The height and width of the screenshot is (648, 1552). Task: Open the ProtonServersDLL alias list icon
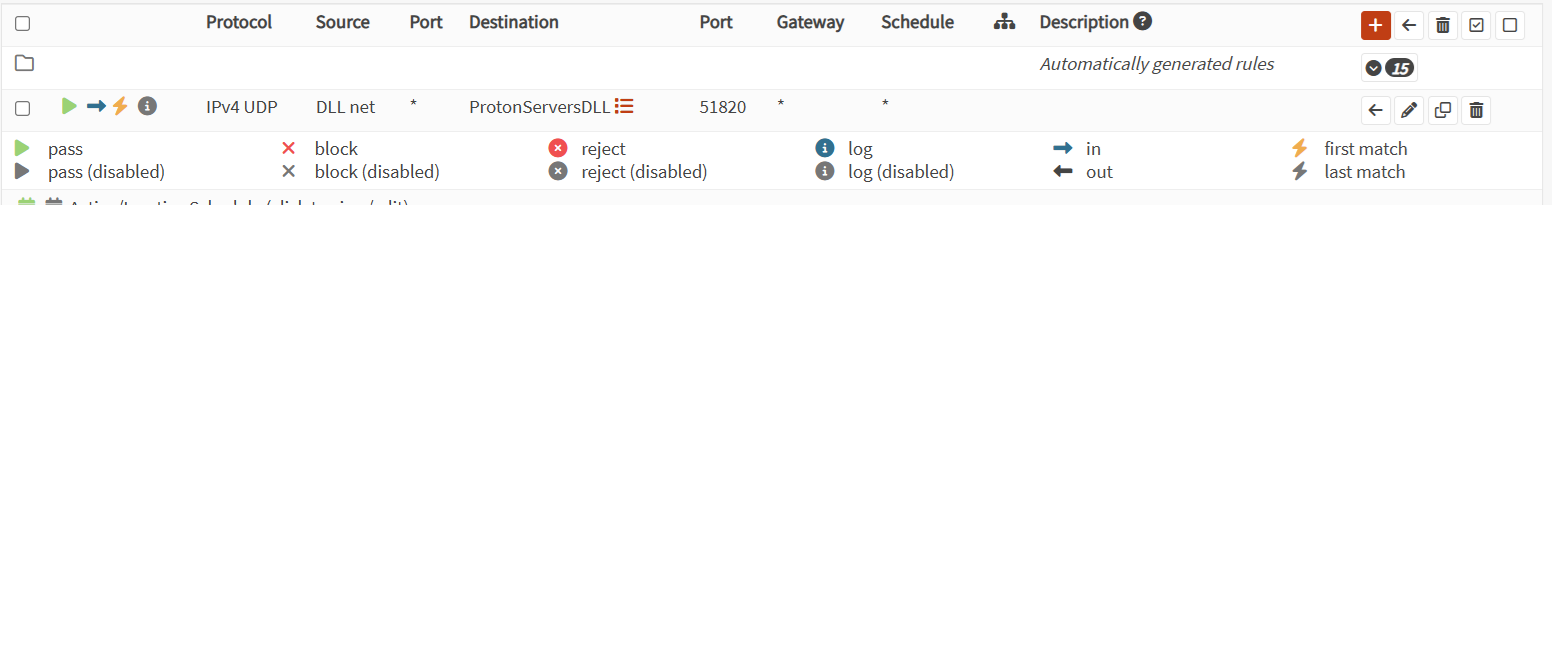pos(624,106)
